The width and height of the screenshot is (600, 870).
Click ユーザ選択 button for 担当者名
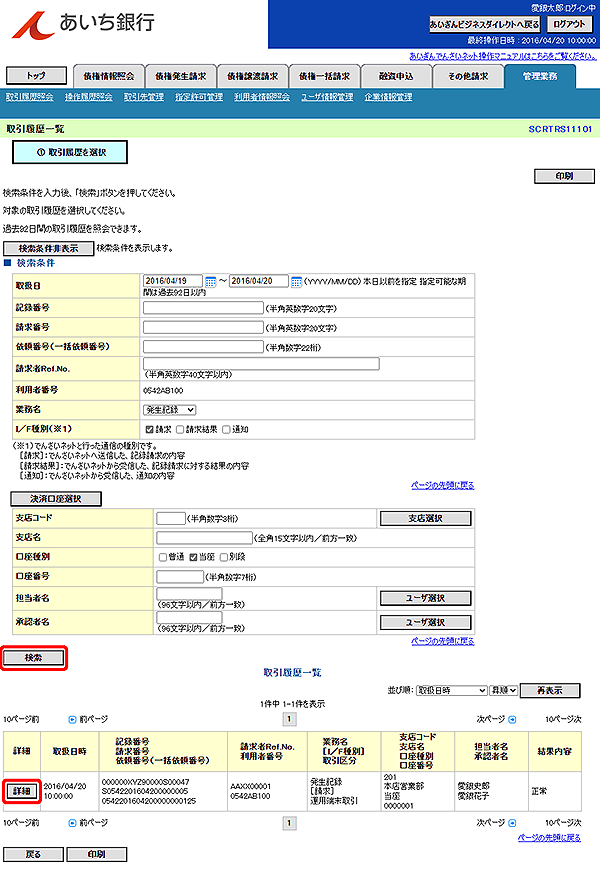pos(426,598)
